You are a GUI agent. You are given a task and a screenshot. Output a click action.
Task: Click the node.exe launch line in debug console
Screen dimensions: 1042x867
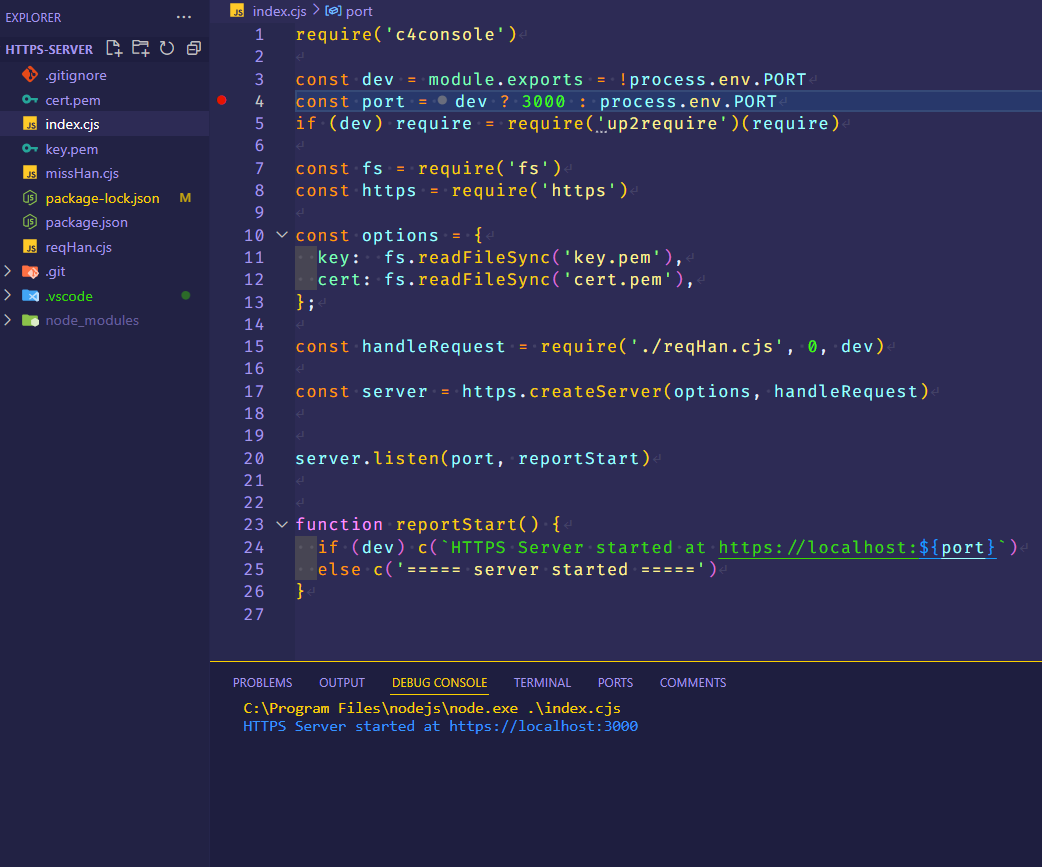tap(432, 708)
